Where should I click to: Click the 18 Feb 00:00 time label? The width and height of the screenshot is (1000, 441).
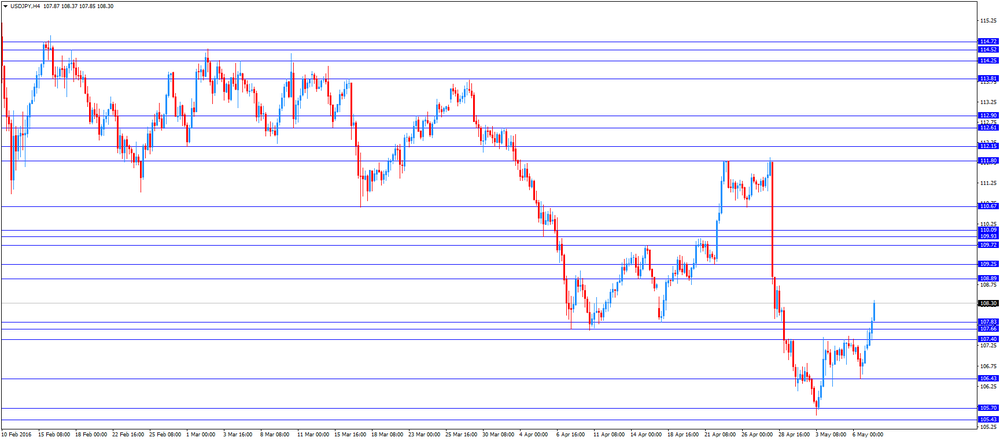(91, 435)
